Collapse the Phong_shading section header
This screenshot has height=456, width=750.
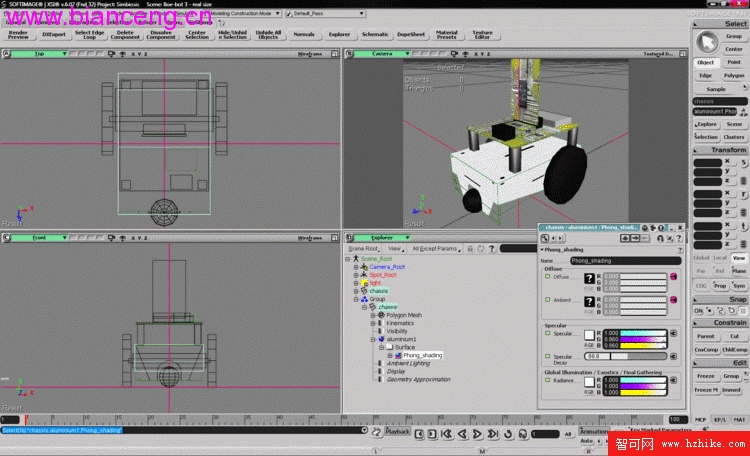[x=542, y=250]
